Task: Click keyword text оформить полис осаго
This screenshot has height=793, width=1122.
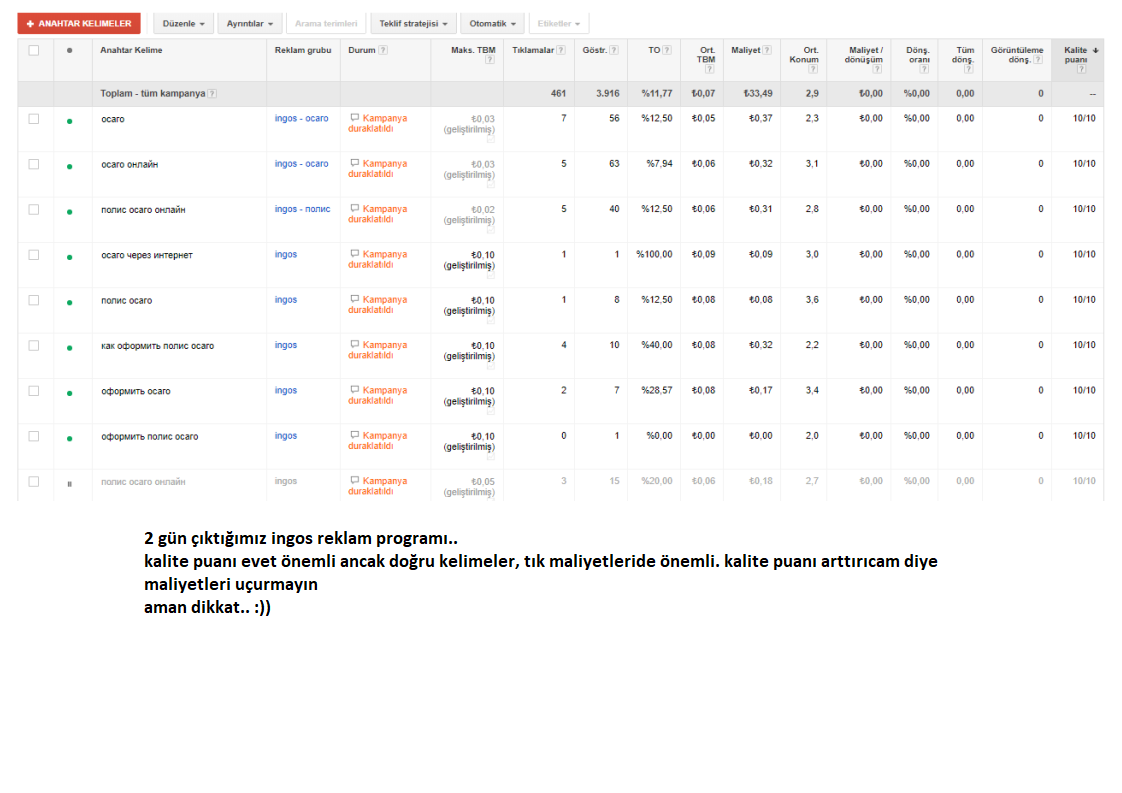Action: click(150, 437)
